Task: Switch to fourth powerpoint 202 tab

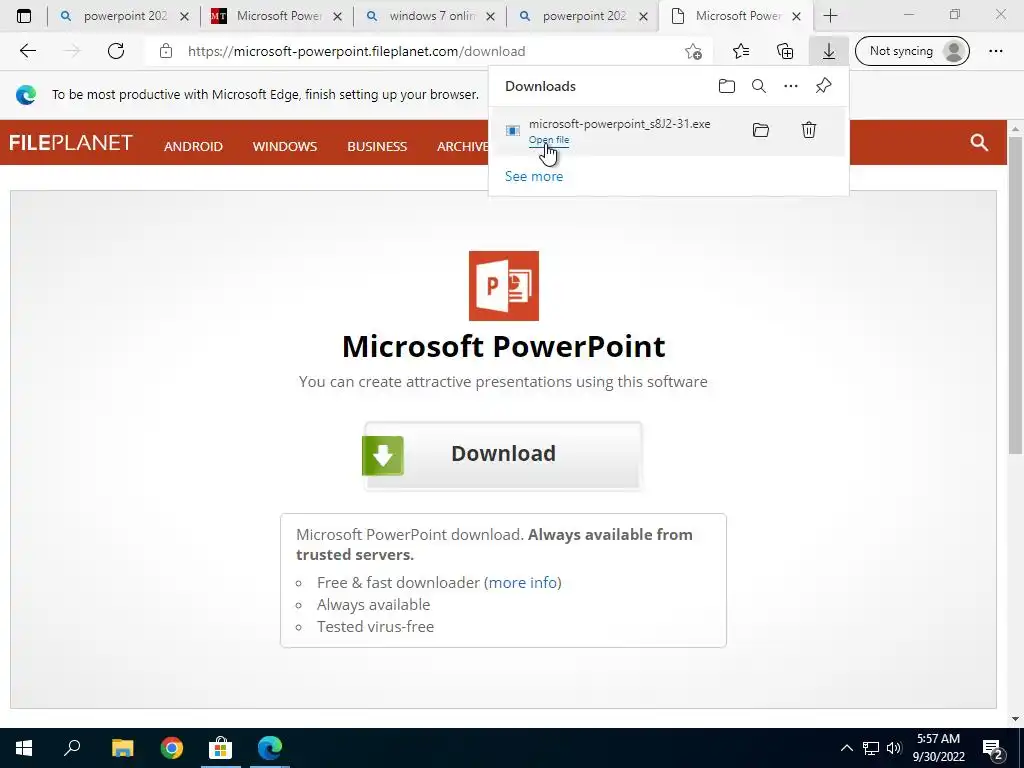Action: [x=583, y=16]
